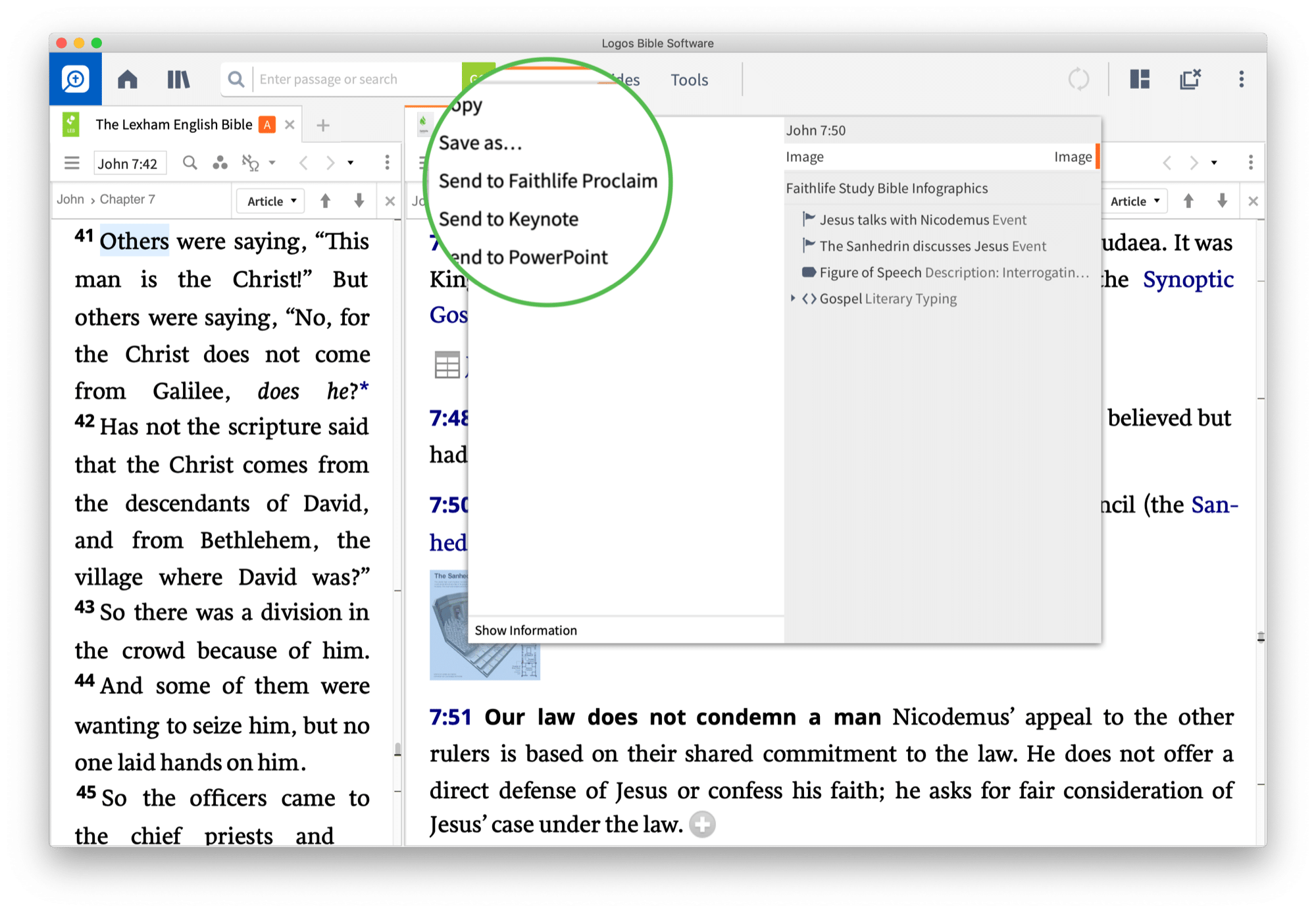
Task: Choose Send to Faithlife Proclaim
Action: pos(548,180)
